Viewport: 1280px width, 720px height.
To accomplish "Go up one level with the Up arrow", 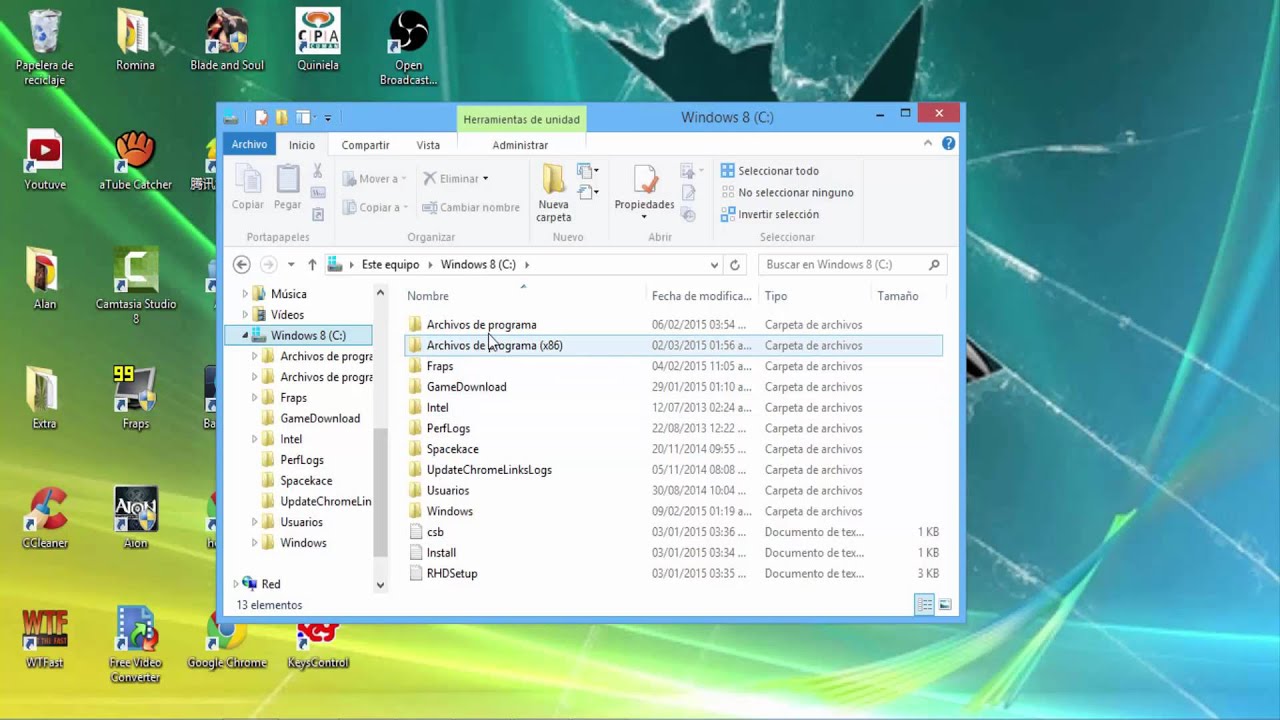I will point(312,265).
